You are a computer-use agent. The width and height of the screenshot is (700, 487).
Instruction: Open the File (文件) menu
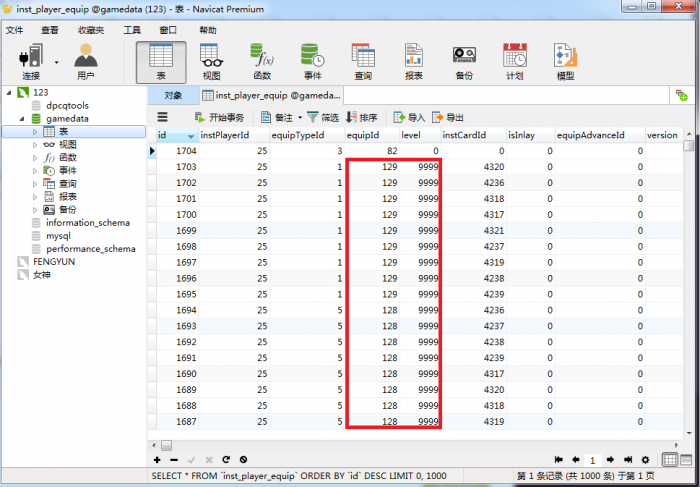14,30
